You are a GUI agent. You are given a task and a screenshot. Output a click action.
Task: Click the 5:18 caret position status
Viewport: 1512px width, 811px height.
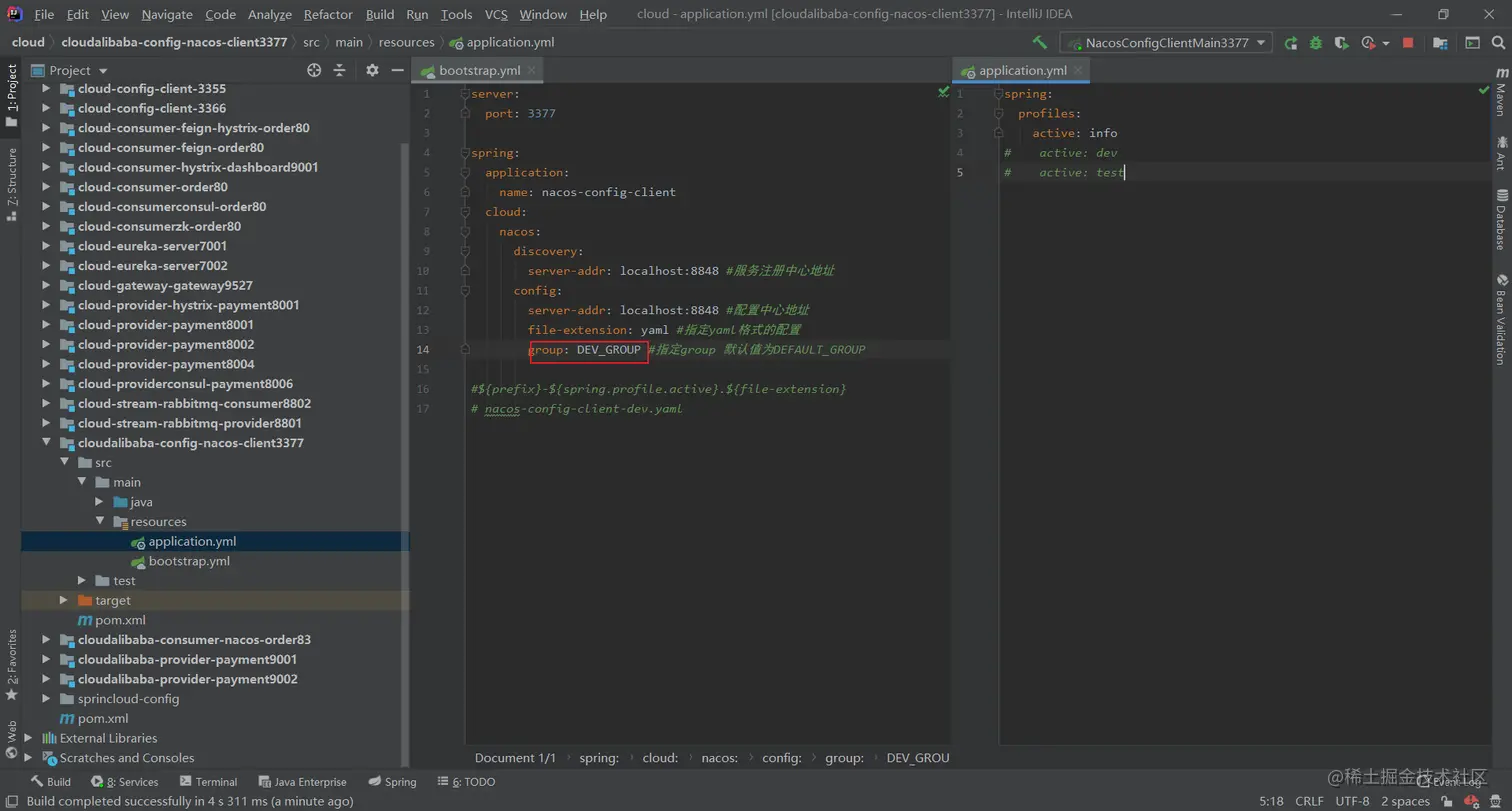pos(1271,801)
